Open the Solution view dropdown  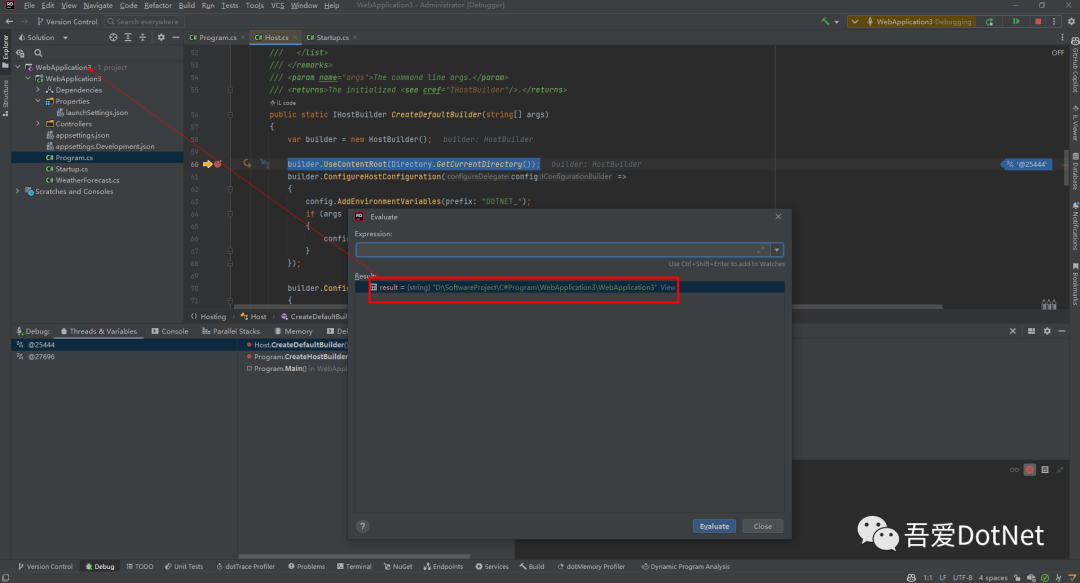(x=65, y=38)
